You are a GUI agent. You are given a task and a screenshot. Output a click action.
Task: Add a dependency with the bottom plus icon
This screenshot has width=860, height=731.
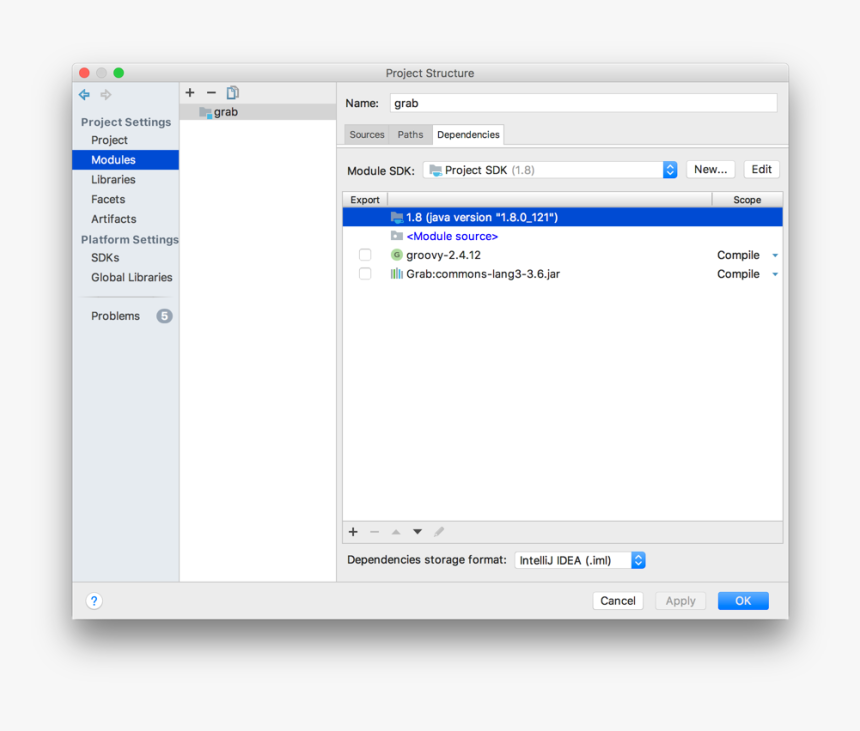click(x=353, y=532)
